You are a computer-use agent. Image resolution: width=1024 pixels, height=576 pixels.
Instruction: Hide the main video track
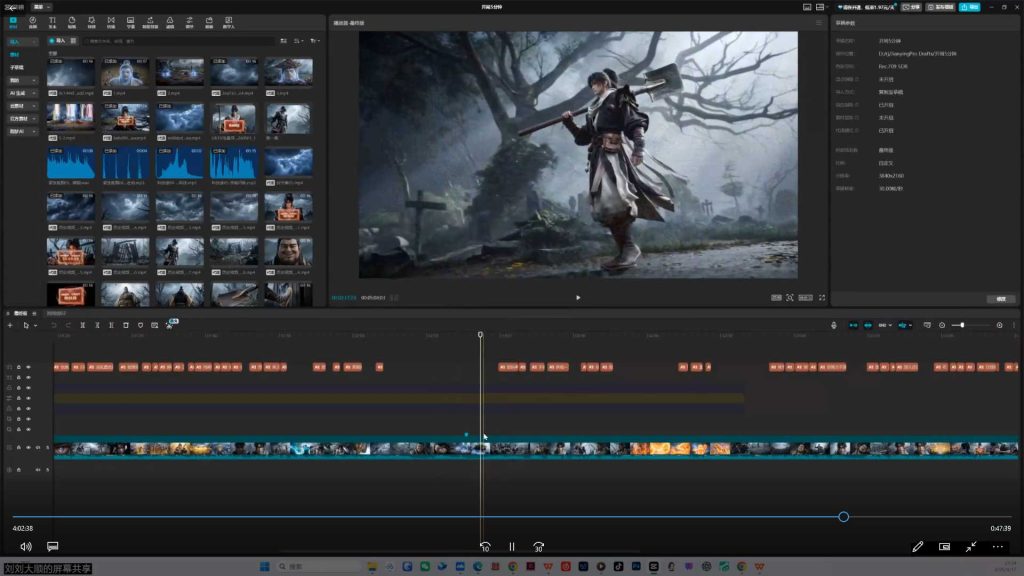[28, 448]
